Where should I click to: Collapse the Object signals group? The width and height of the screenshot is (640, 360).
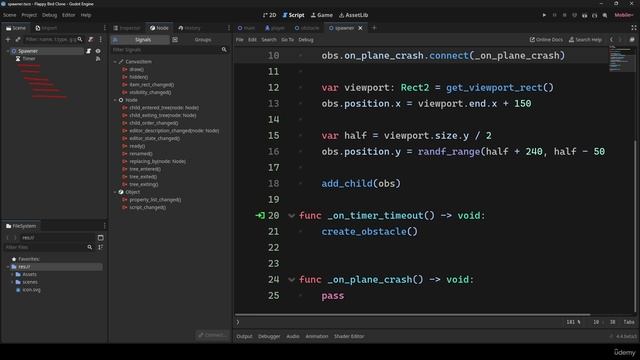tap(115, 192)
